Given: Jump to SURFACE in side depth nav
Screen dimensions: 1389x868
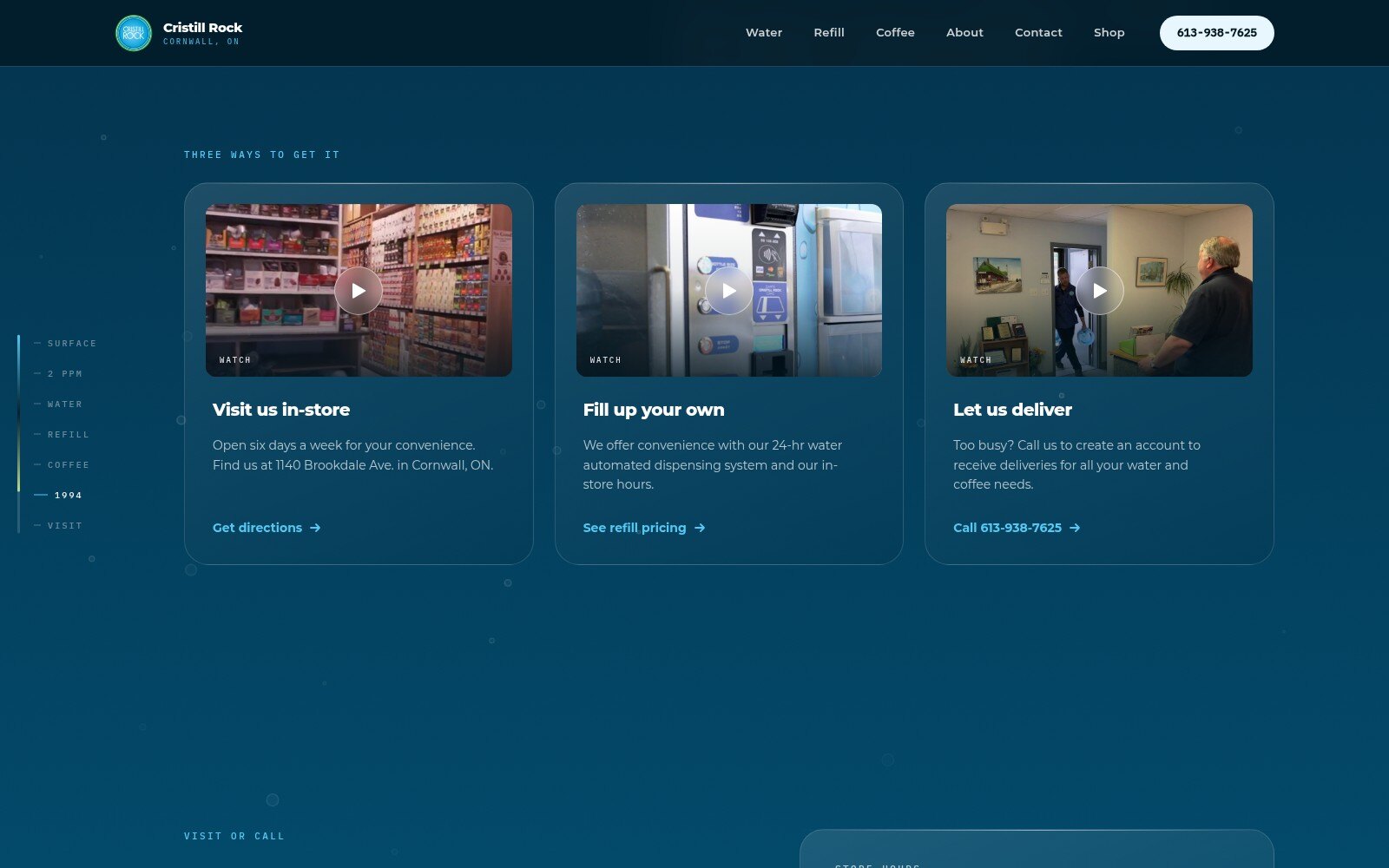Looking at the screenshot, I should (x=66, y=344).
